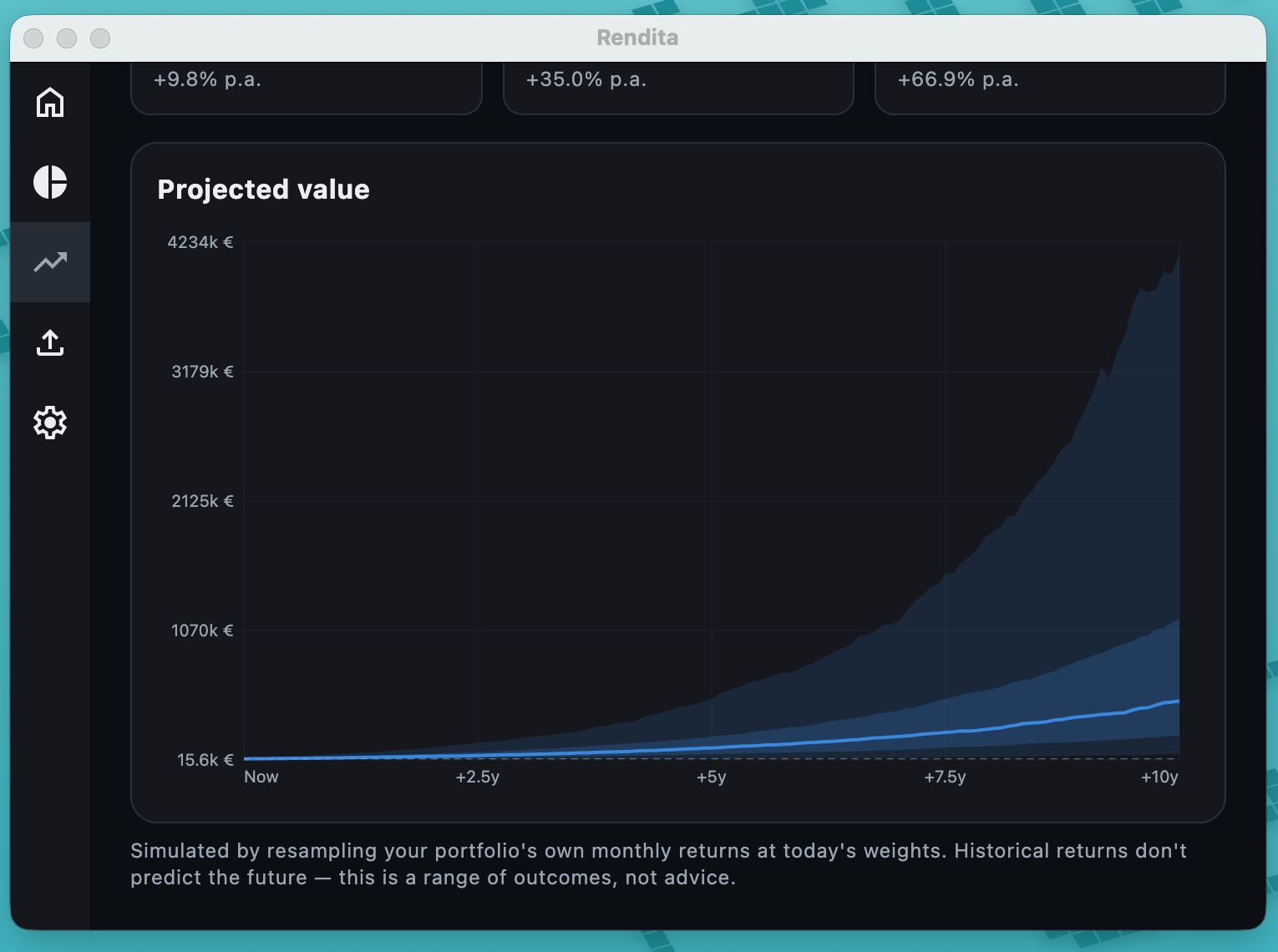Open the upload/import page icon
This screenshot has height=952, width=1278.
click(50, 342)
